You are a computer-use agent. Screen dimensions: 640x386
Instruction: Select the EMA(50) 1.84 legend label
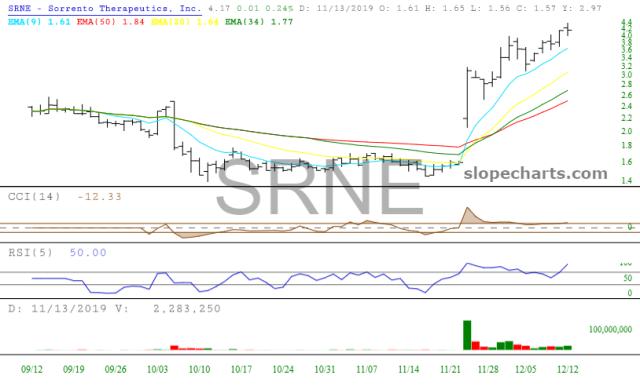111,22
